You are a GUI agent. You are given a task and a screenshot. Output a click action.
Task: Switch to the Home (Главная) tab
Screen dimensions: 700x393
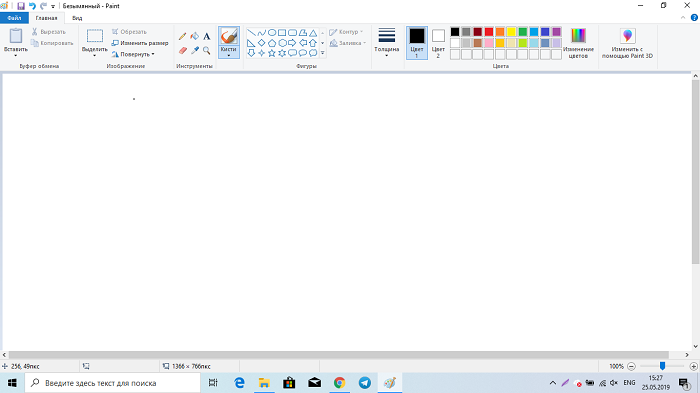[x=46, y=18]
